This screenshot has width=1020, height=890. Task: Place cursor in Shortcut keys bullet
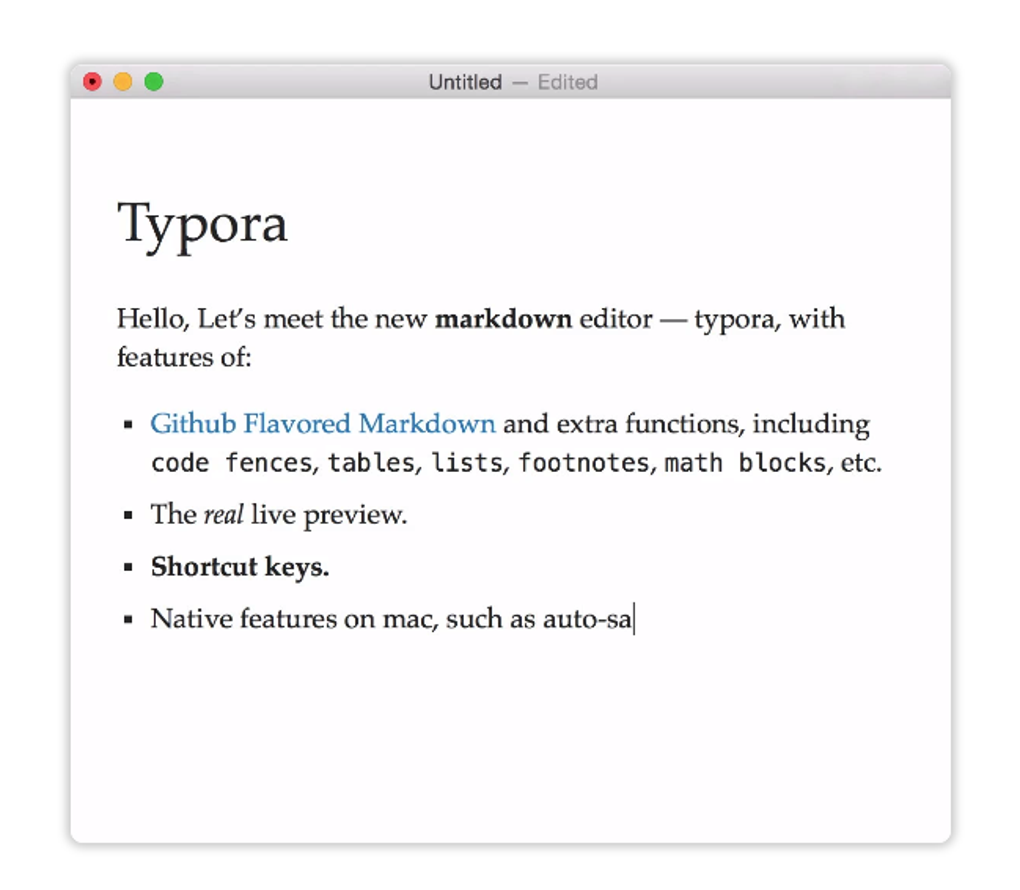pos(240,567)
